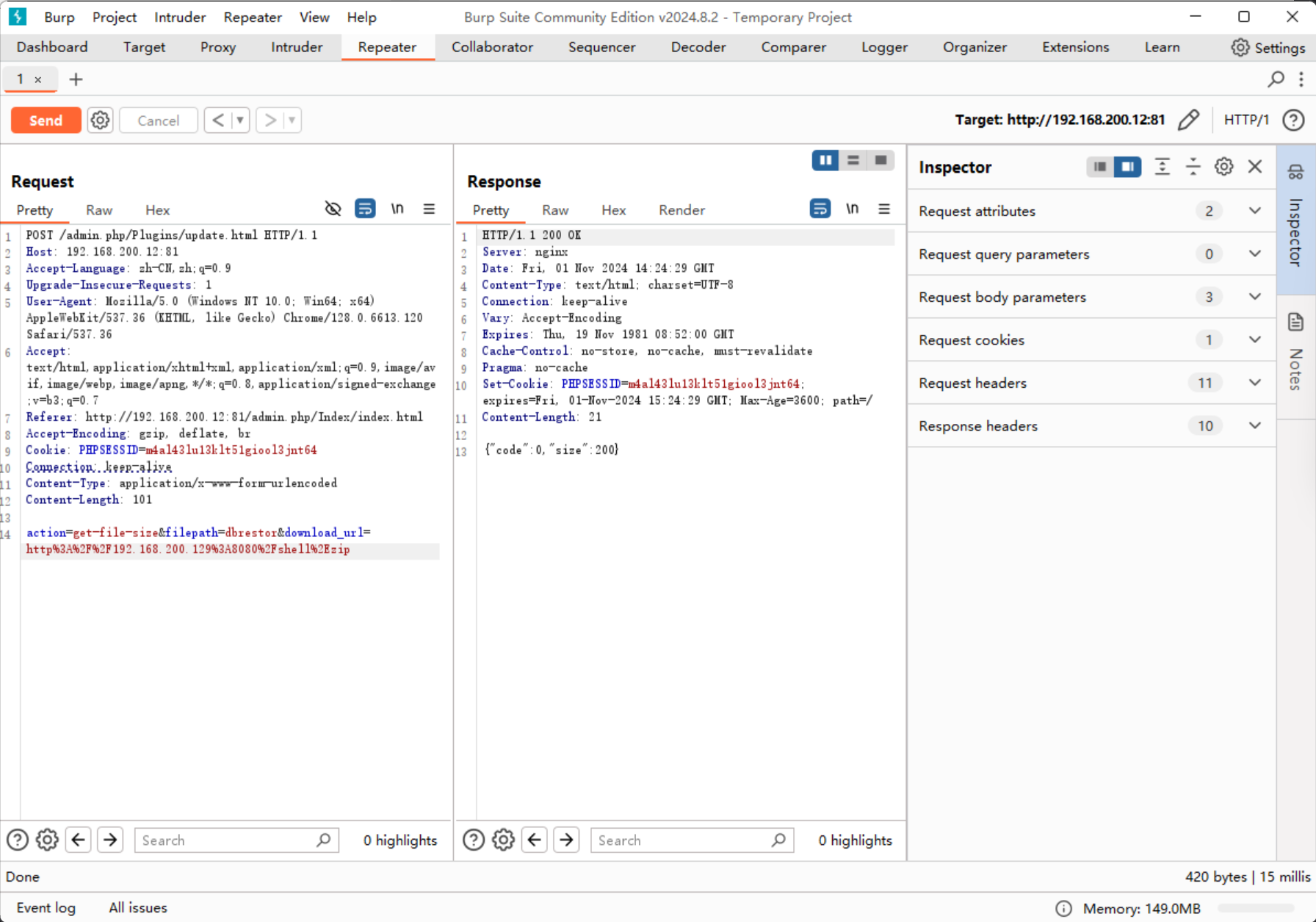The width and height of the screenshot is (1316, 922).
Task: Open HTTP/1 protocol selector
Action: (x=1246, y=119)
